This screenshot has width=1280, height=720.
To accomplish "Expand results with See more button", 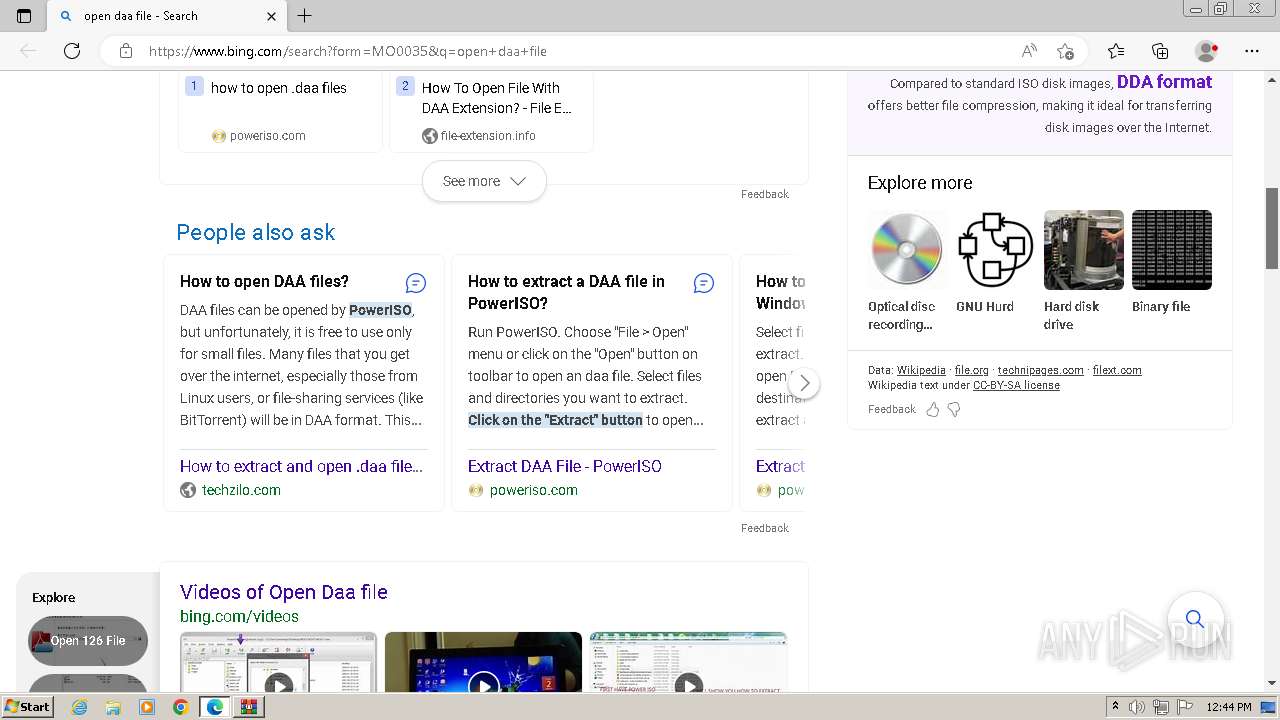I will 484,181.
